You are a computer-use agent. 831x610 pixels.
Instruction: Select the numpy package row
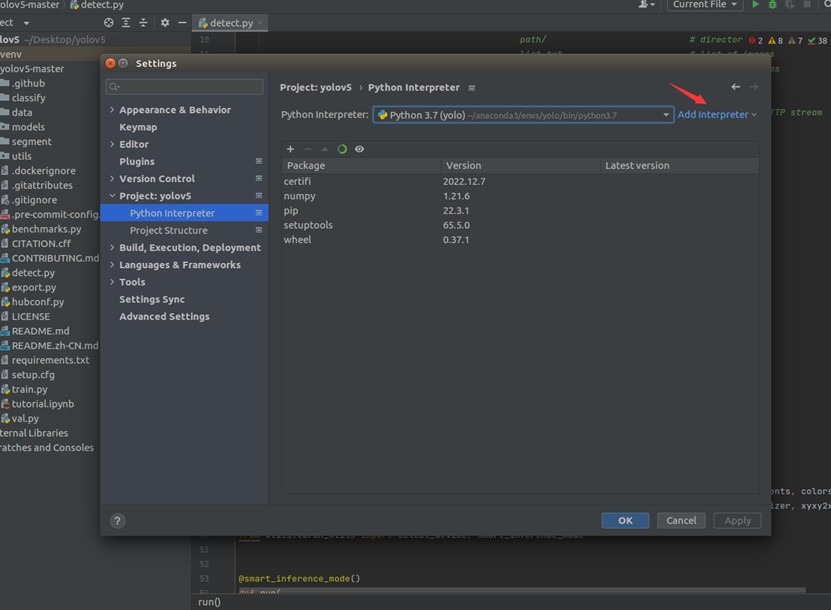pyautogui.click(x=520, y=196)
